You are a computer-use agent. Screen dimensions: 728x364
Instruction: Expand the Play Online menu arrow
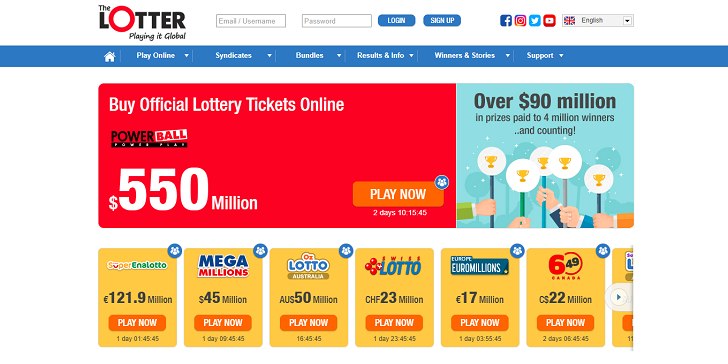186,56
